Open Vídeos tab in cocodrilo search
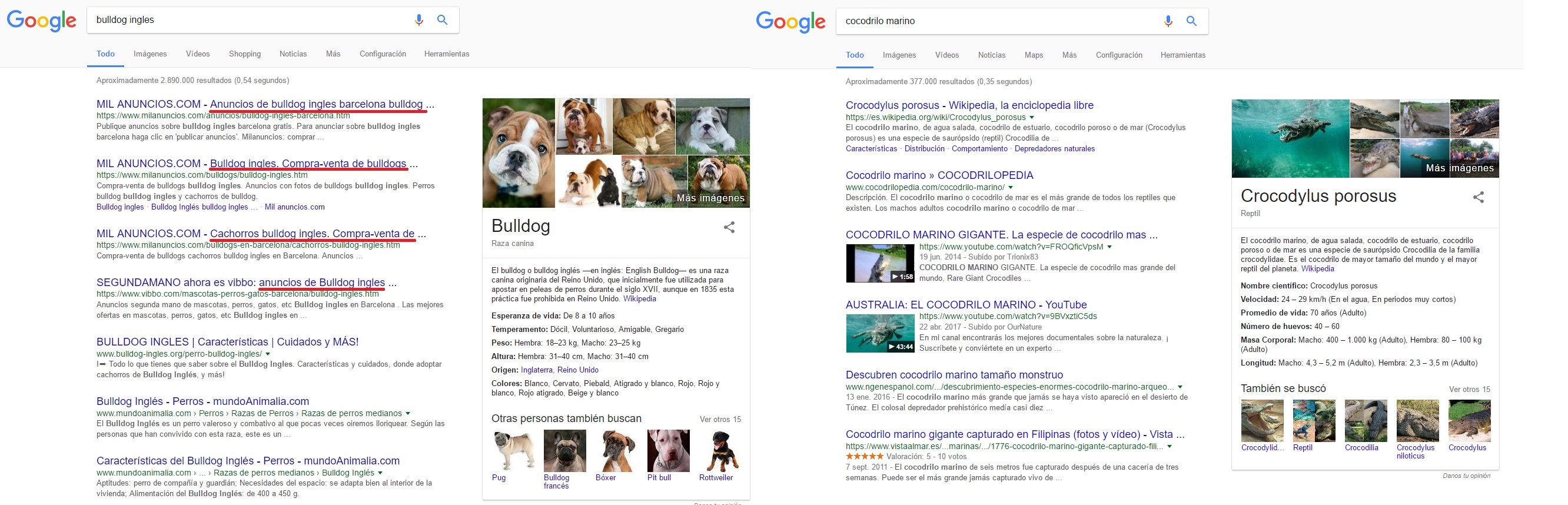The width and height of the screenshot is (1568, 505). (x=946, y=55)
